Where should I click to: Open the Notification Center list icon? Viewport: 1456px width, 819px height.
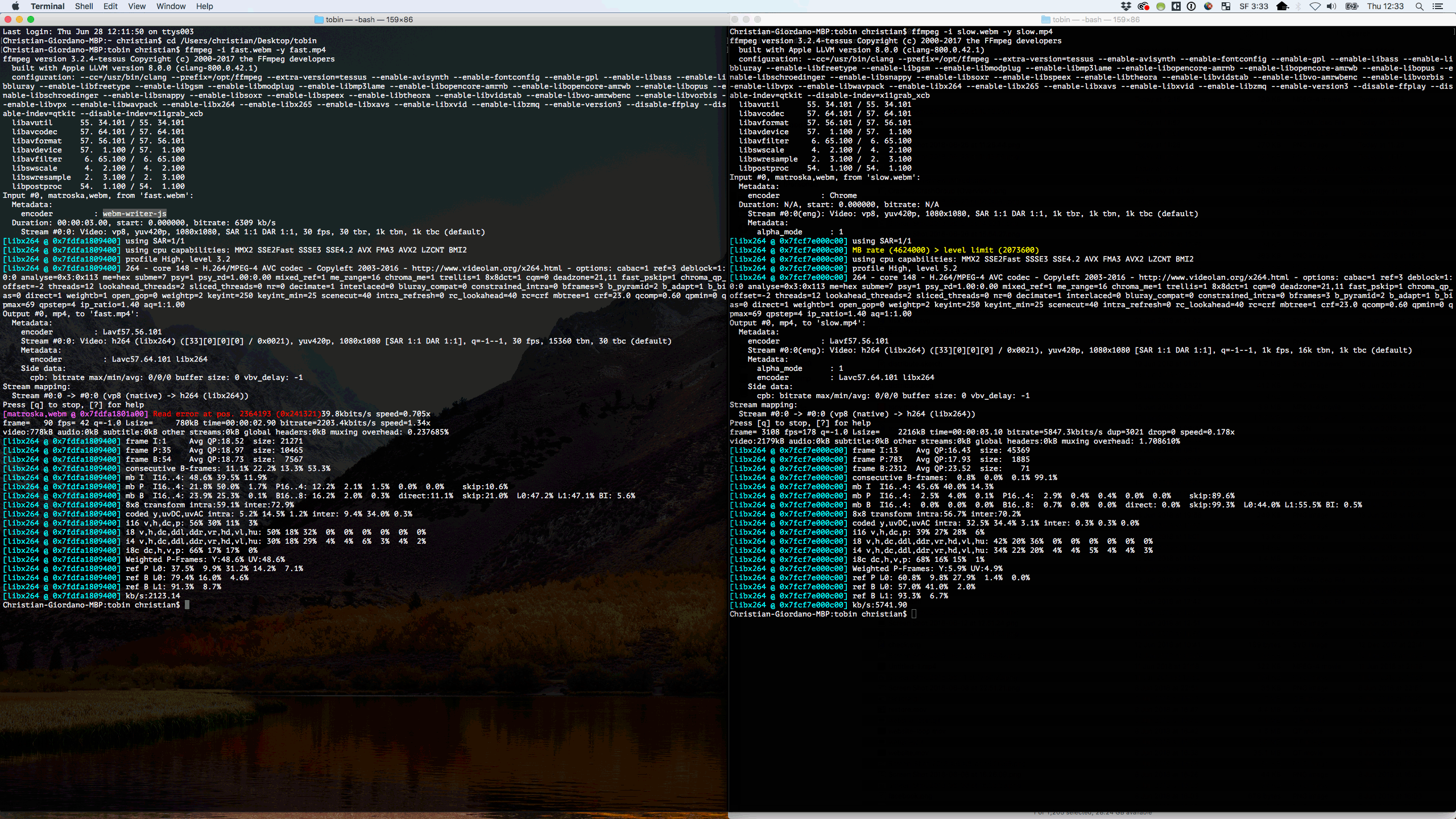tap(1438, 6)
